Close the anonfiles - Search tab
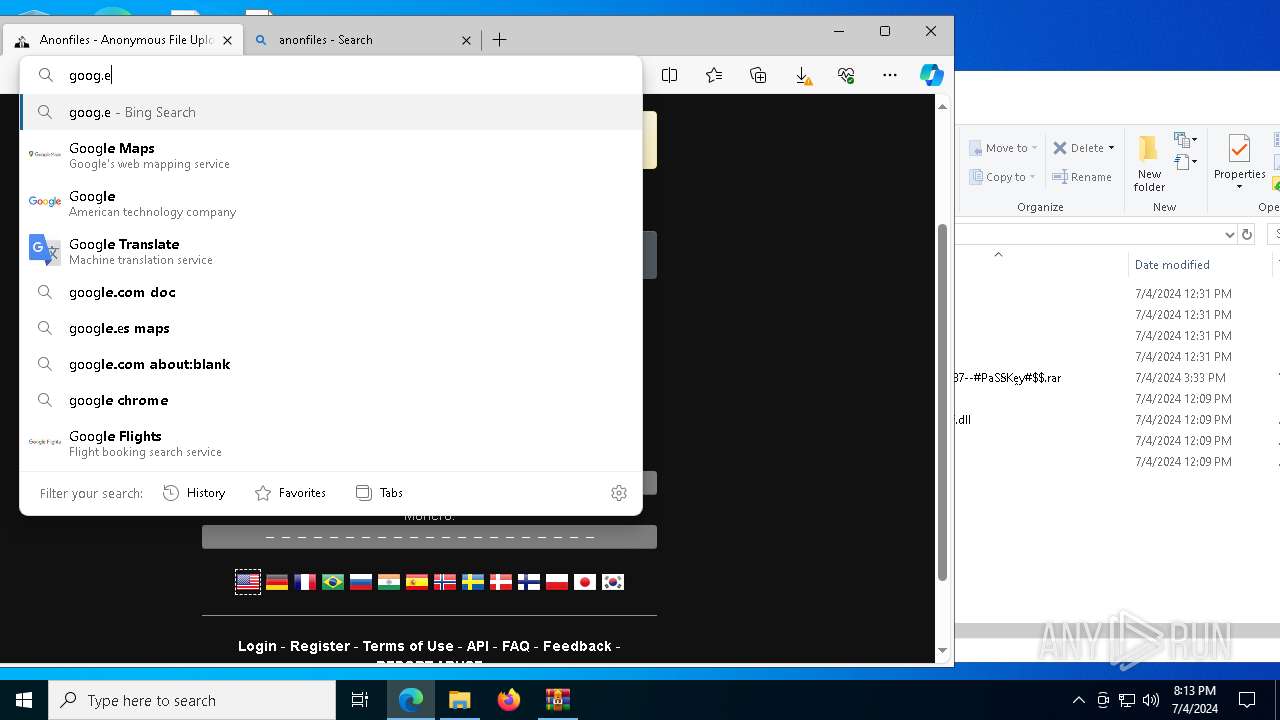1280x720 pixels. [466, 40]
